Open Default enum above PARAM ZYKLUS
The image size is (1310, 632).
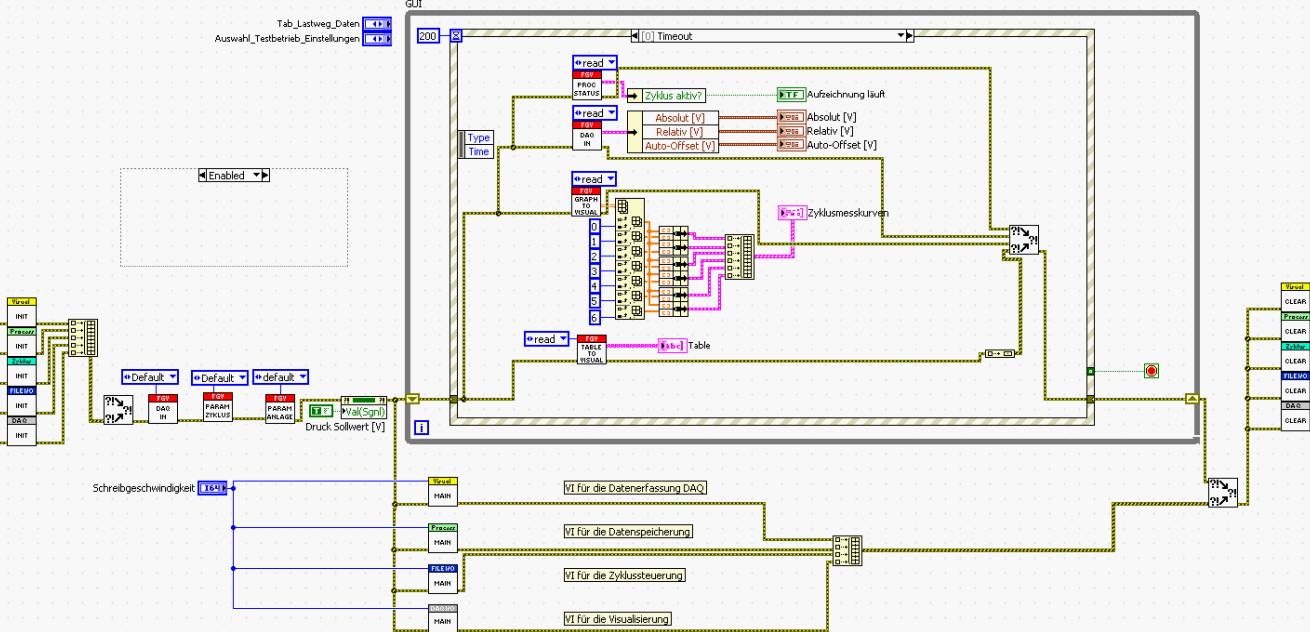pos(219,378)
